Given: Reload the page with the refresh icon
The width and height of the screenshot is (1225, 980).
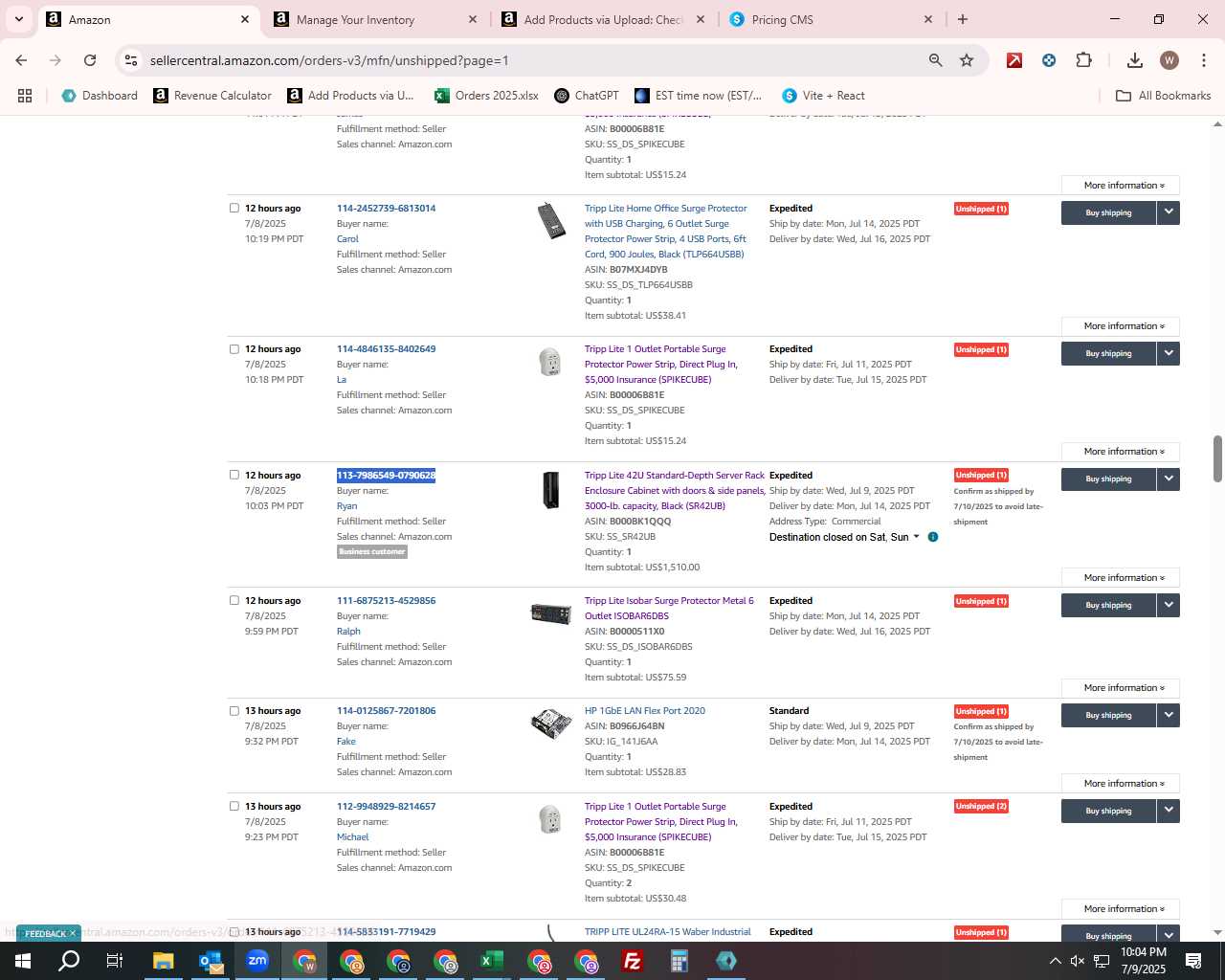Looking at the screenshot, I should [90, 60].
